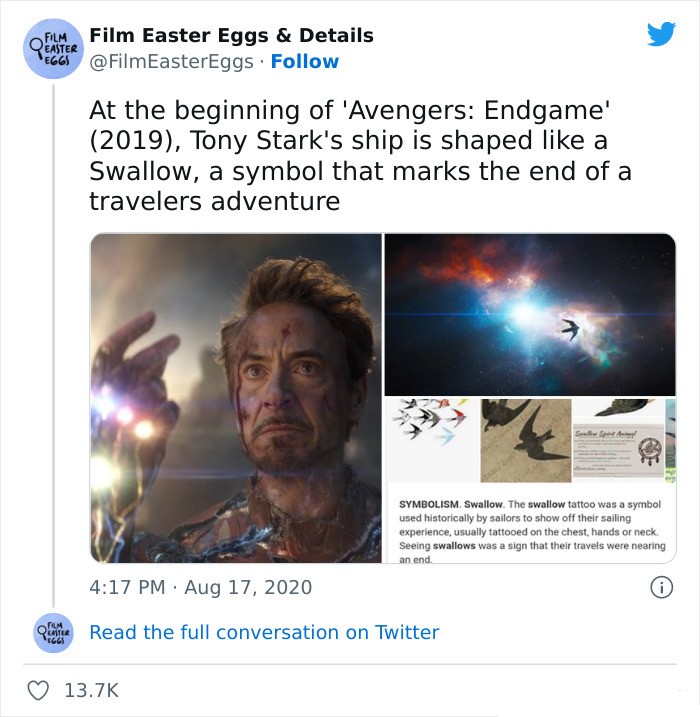The image size is (700, 717).
Task: Click the swallow symbolism text snippet
Action: 532,531
